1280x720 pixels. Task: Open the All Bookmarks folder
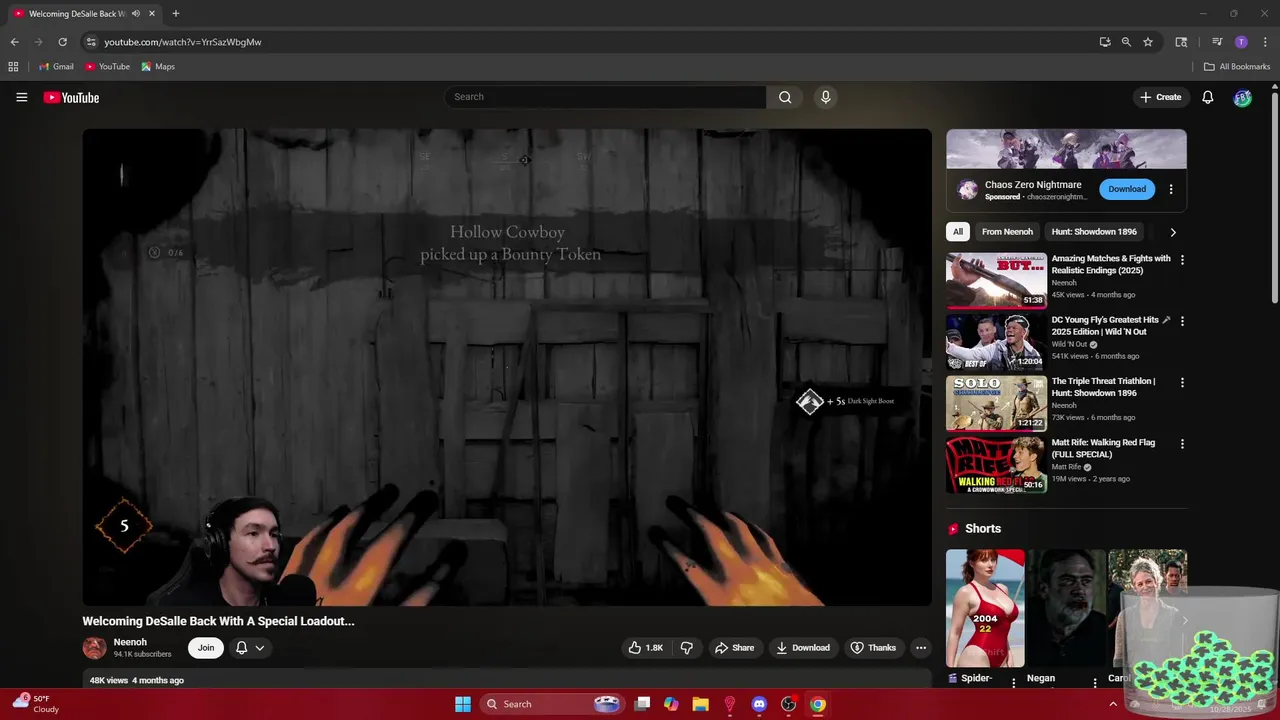(x=1236, y=67)
